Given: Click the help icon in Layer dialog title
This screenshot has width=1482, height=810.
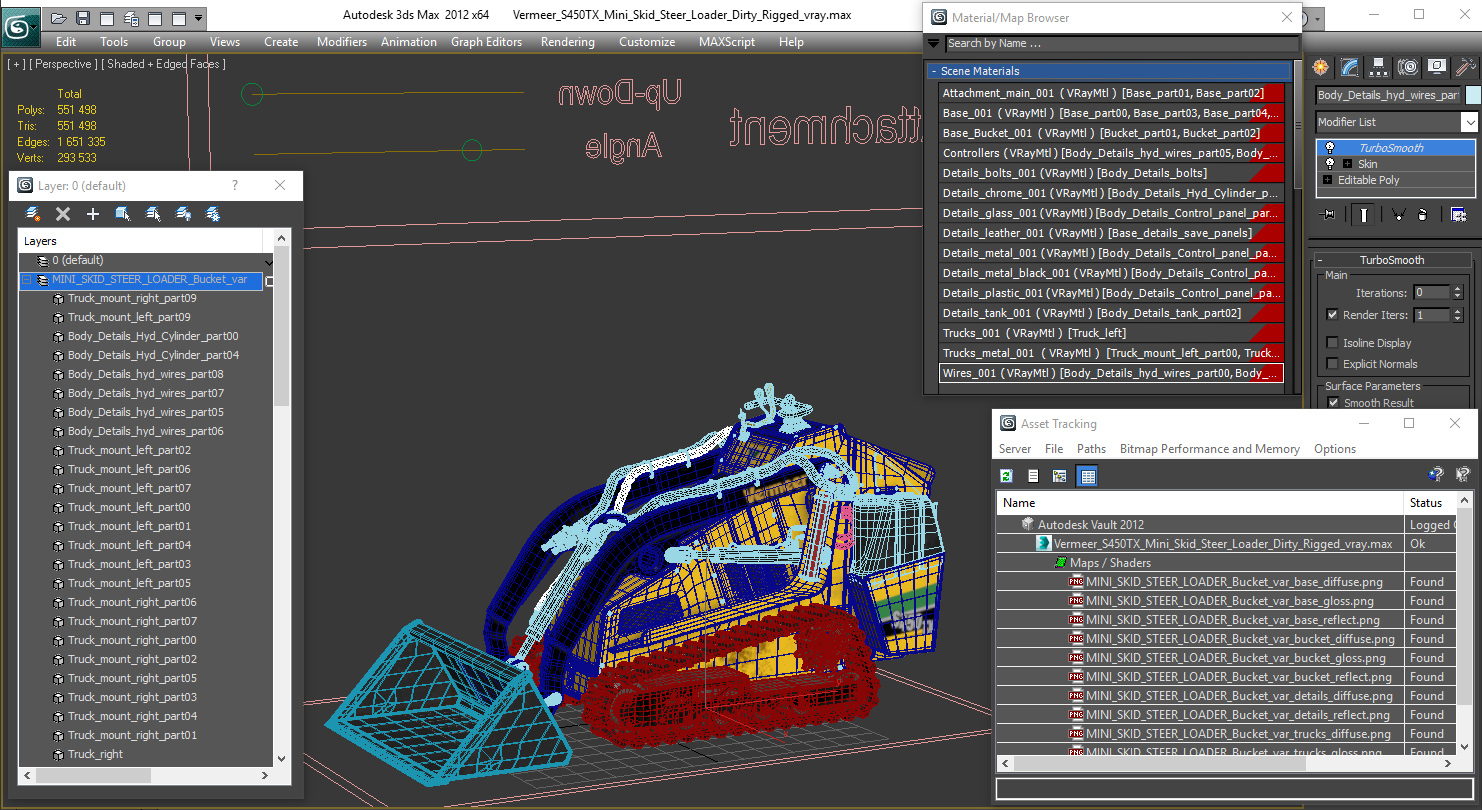Looking at the screenshot, I should [x=235, y=185].
